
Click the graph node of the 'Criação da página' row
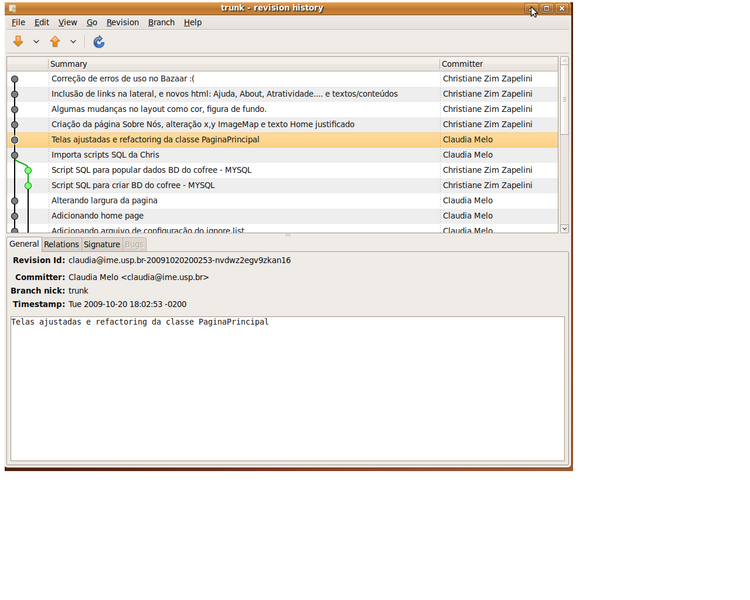(x=15, y=125)
